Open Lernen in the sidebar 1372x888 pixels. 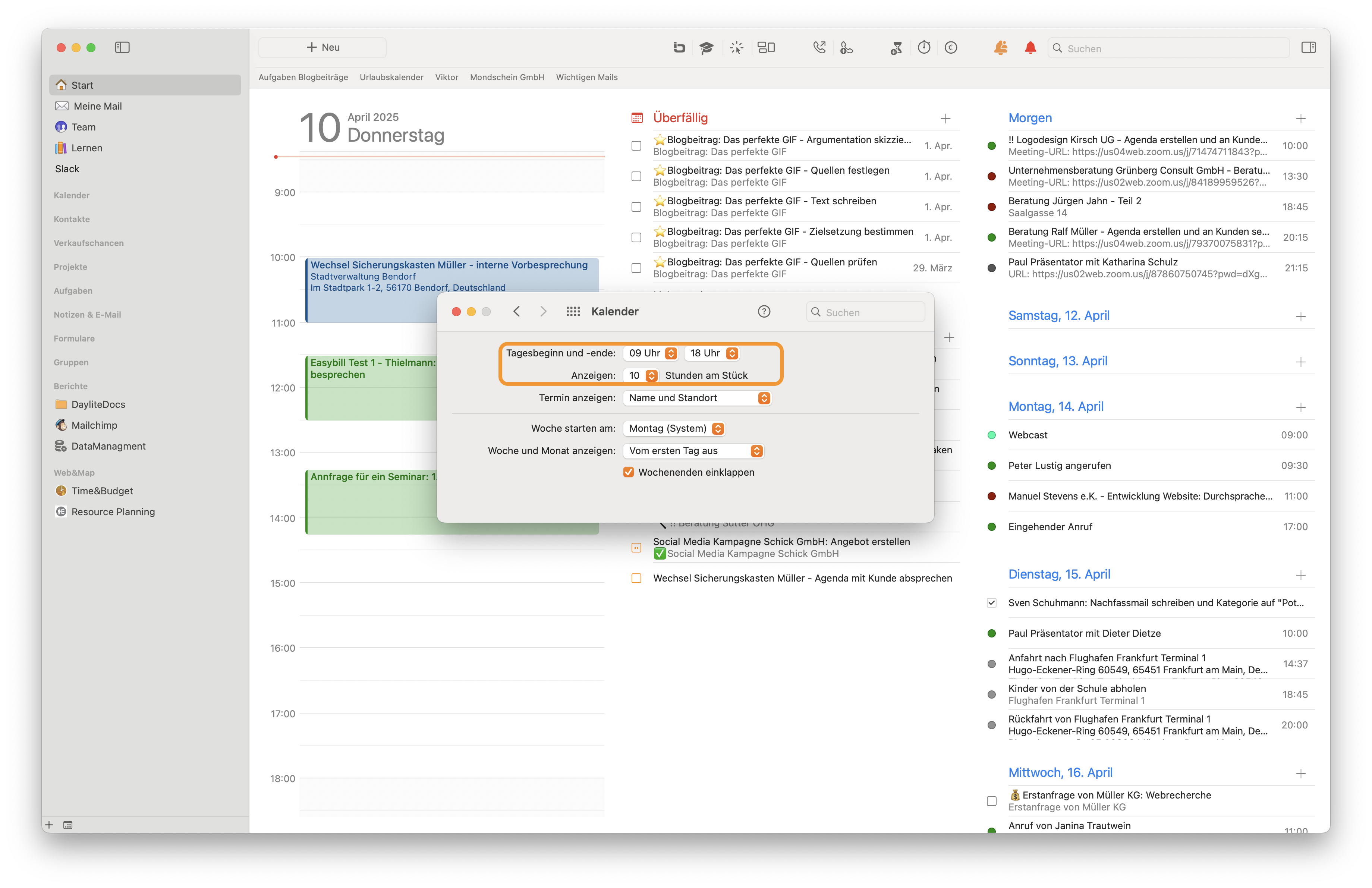tap(145, 148)
